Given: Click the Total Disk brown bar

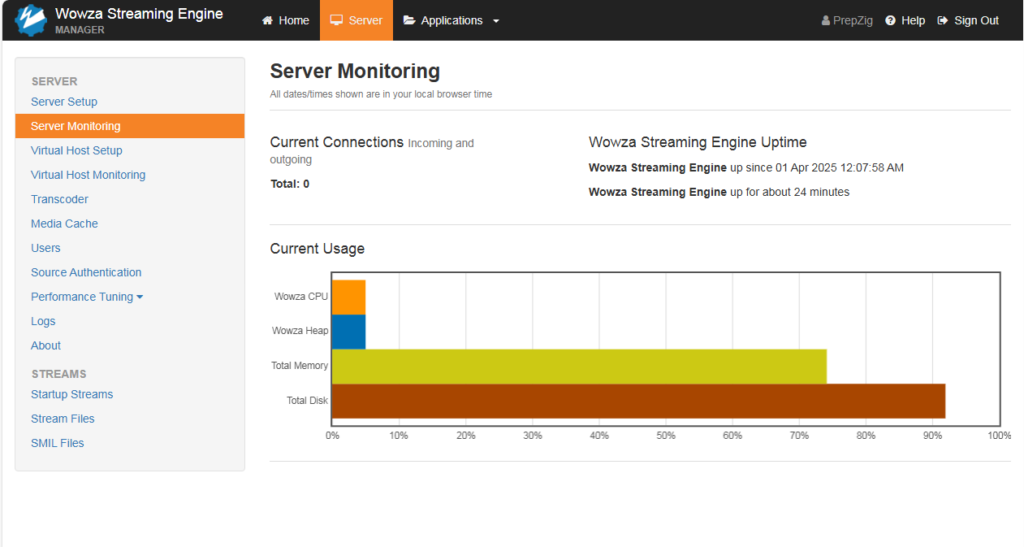Looking at the screenshot, I should pyautogui.click(x=639, y=401).
